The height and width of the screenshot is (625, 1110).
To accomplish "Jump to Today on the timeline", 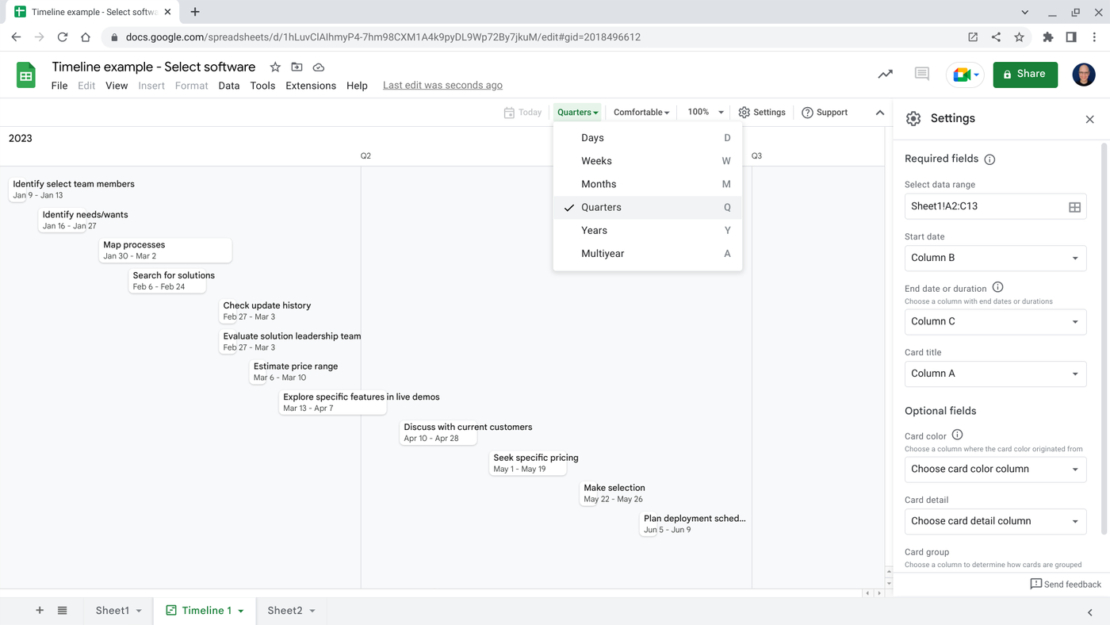I will coord(524,112).
